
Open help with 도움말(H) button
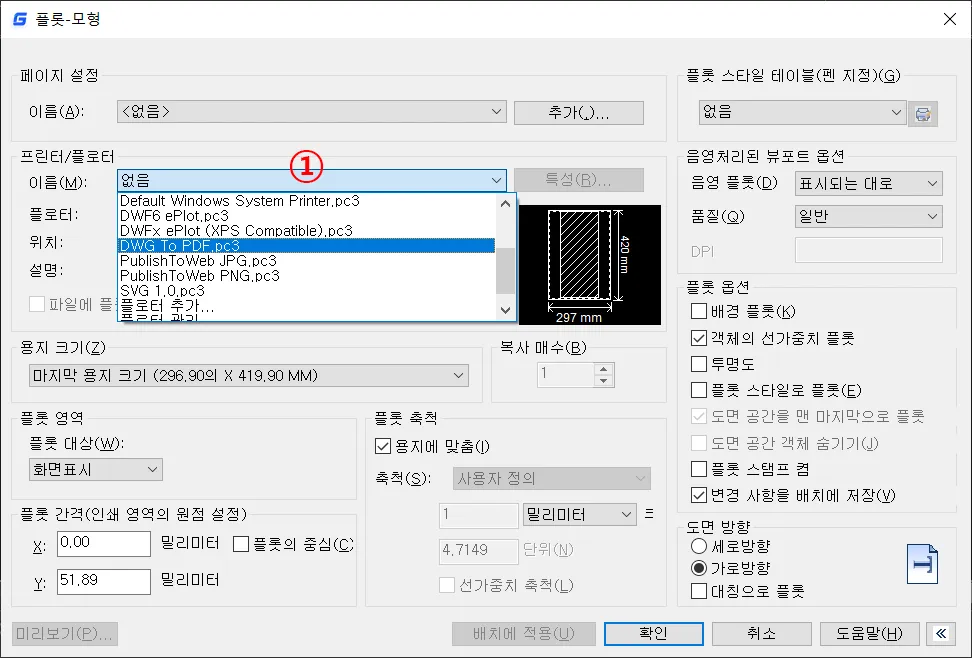click(869, 633)
